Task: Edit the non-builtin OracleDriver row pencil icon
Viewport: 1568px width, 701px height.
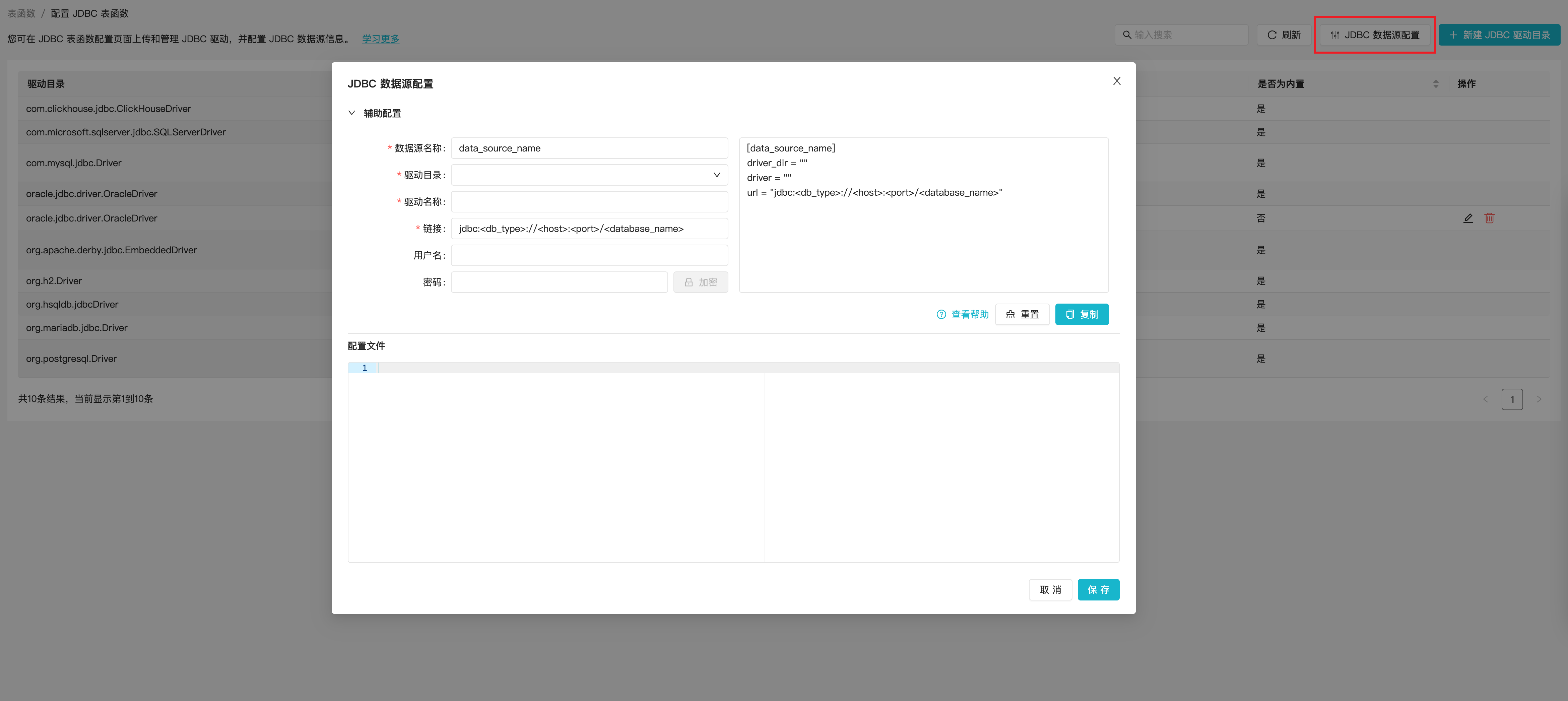Action: (1468, 218)
